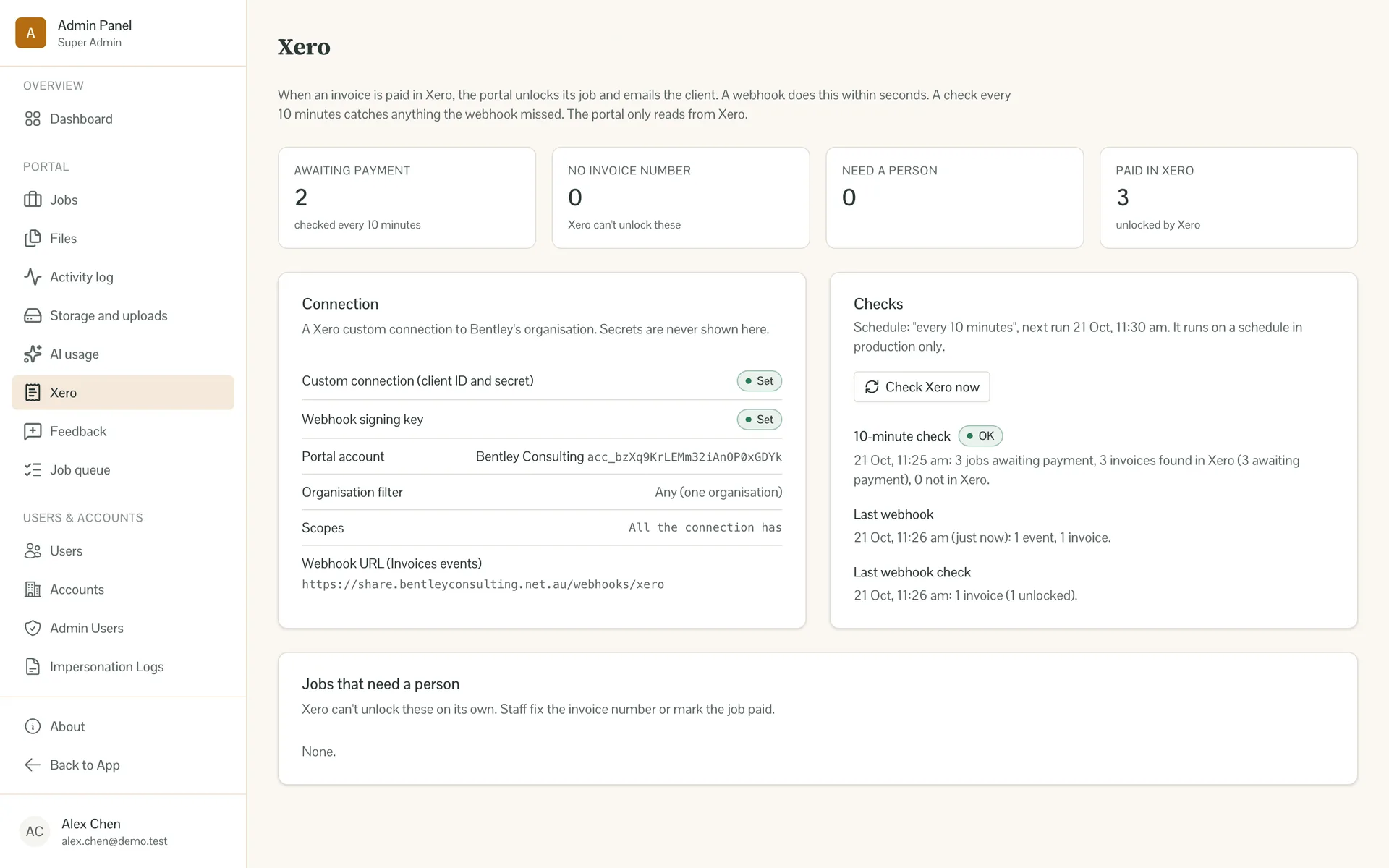Return via Back to App link
The image size is (1389, 868).
[123, 765]
